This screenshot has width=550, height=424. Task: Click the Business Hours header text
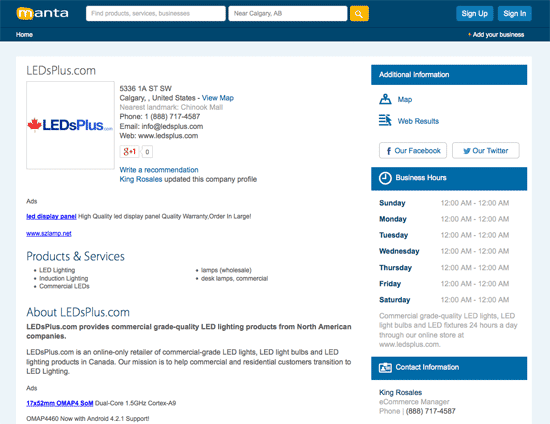(421, 178)
